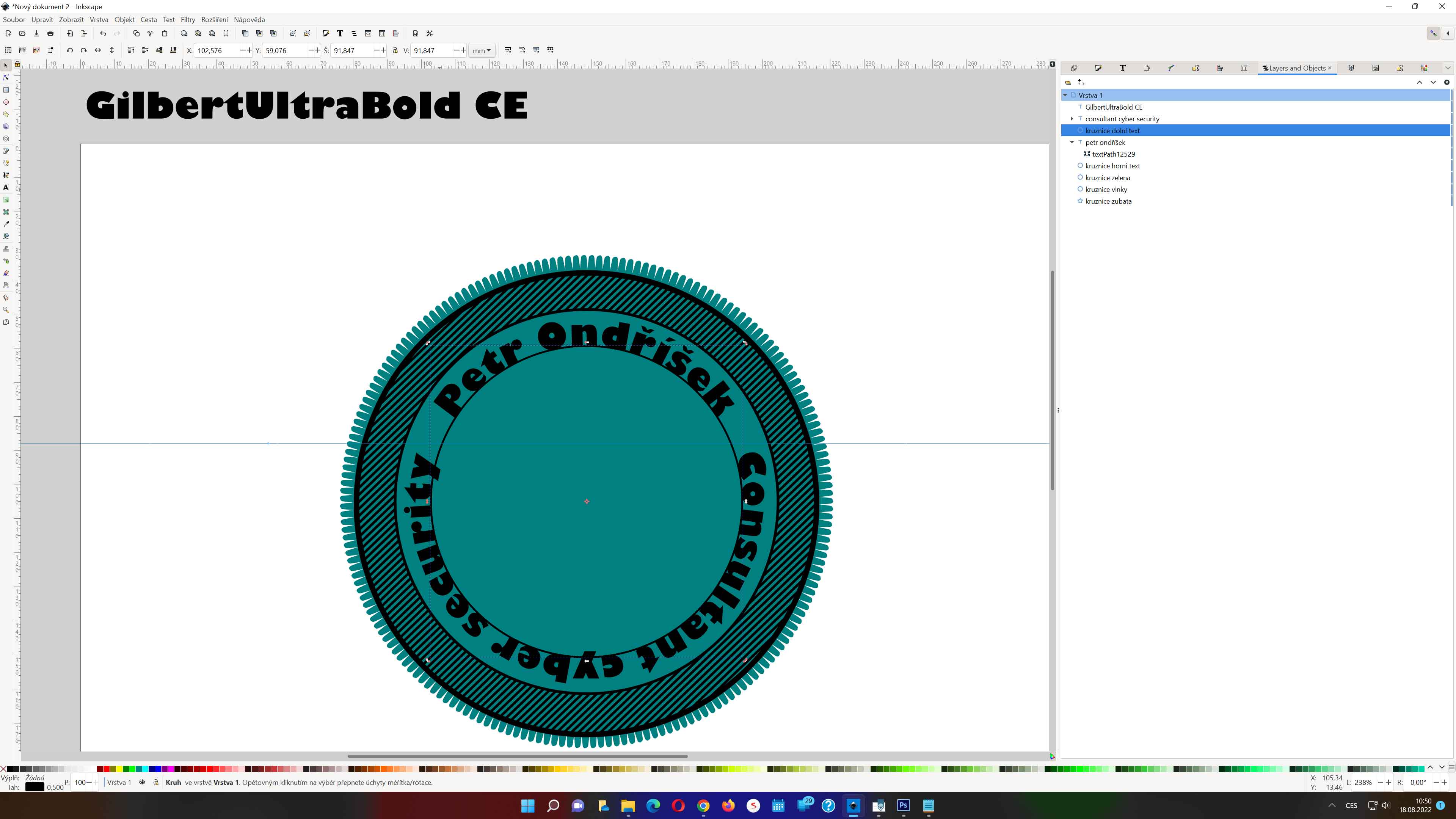Toggle guides lock at ruler corner

17,64
